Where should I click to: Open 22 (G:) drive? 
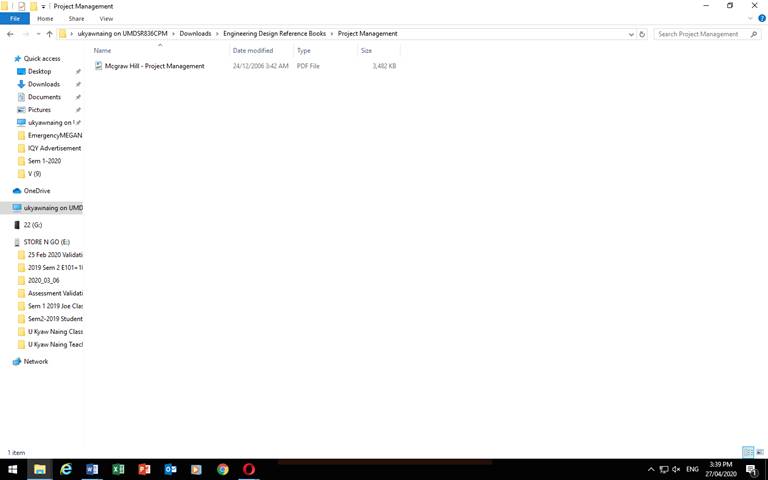click(x=32, y=225)
